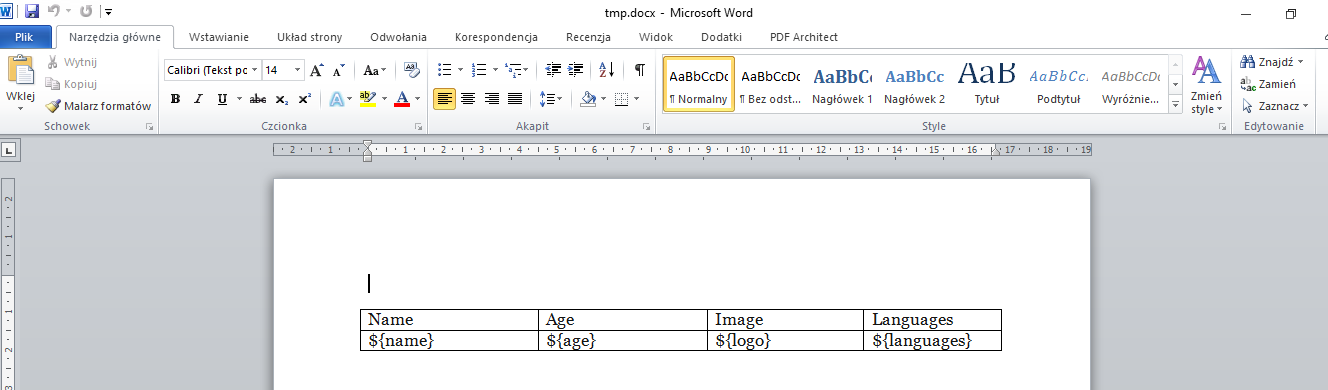This screenshot has height=390, width=1328.
Task: Click the Clear Formatting eraser icon
Action: click(411, 71)
